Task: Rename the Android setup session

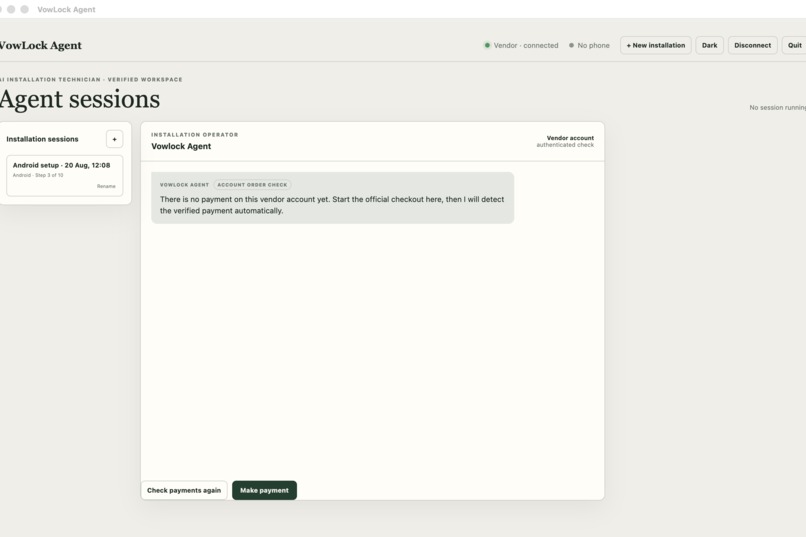Action: click(x=106, y=186)
